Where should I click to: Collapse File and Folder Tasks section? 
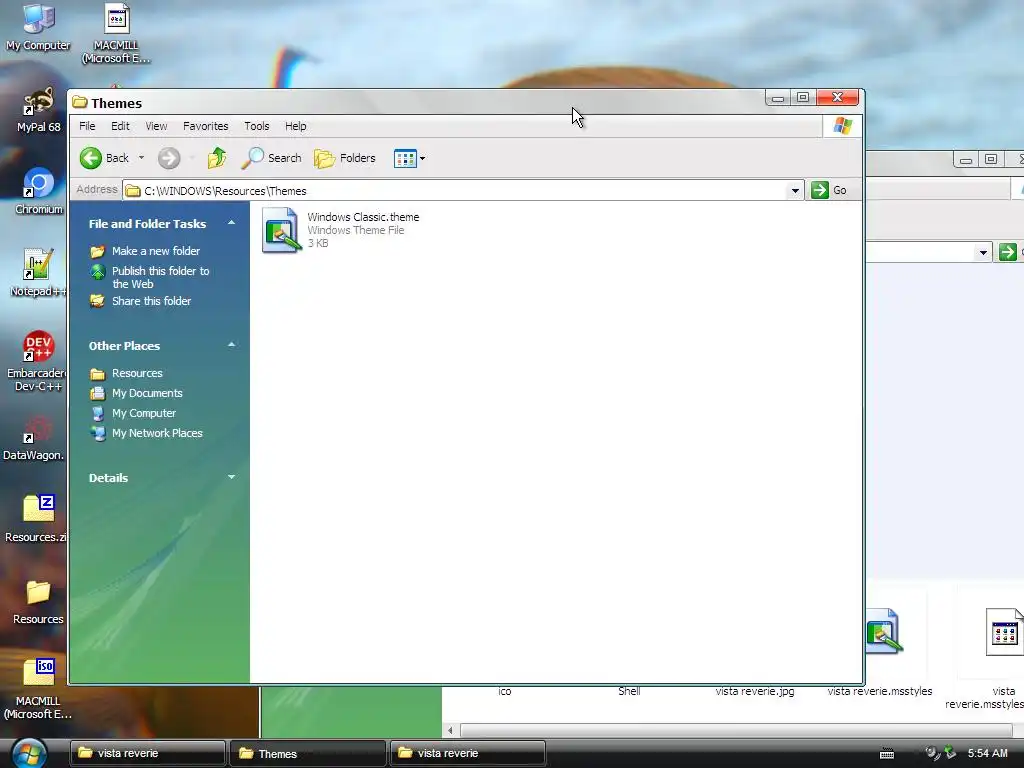(231, 223)
